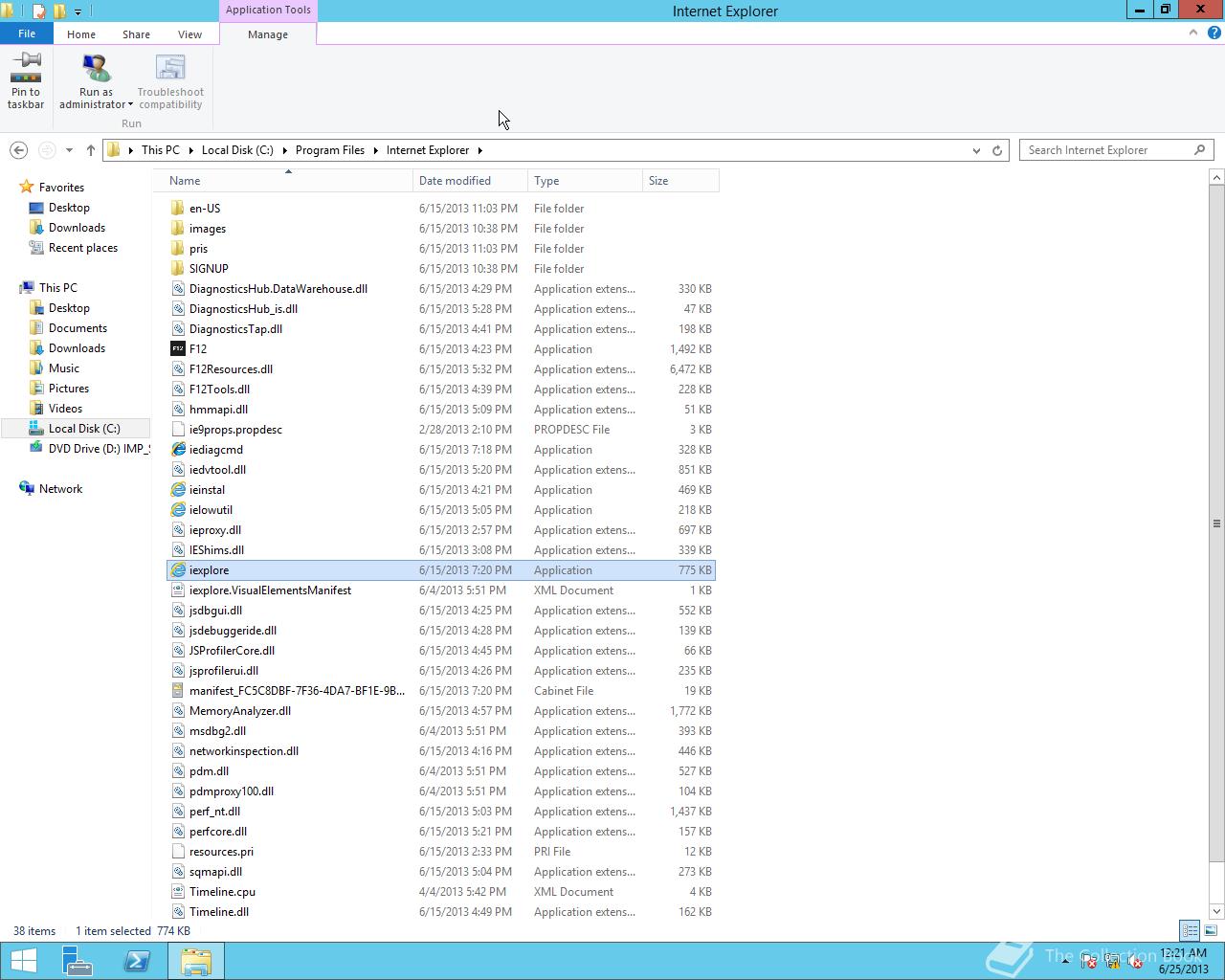Switch to large icons view layout

coord(1211,930)
